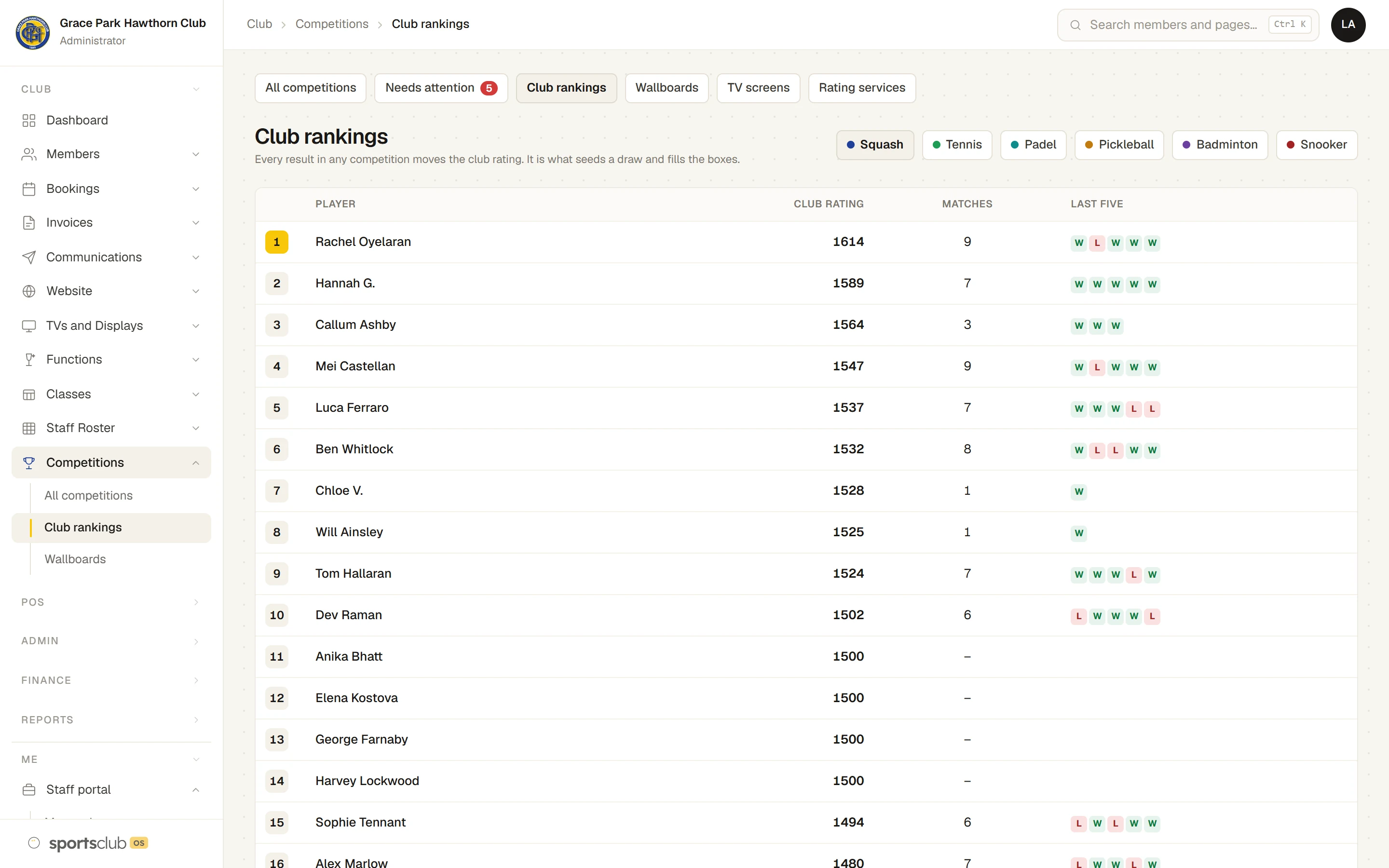Click the search magnifier icon
The height and width of the screenshot is (868, 1389).
pos(1075,25)
